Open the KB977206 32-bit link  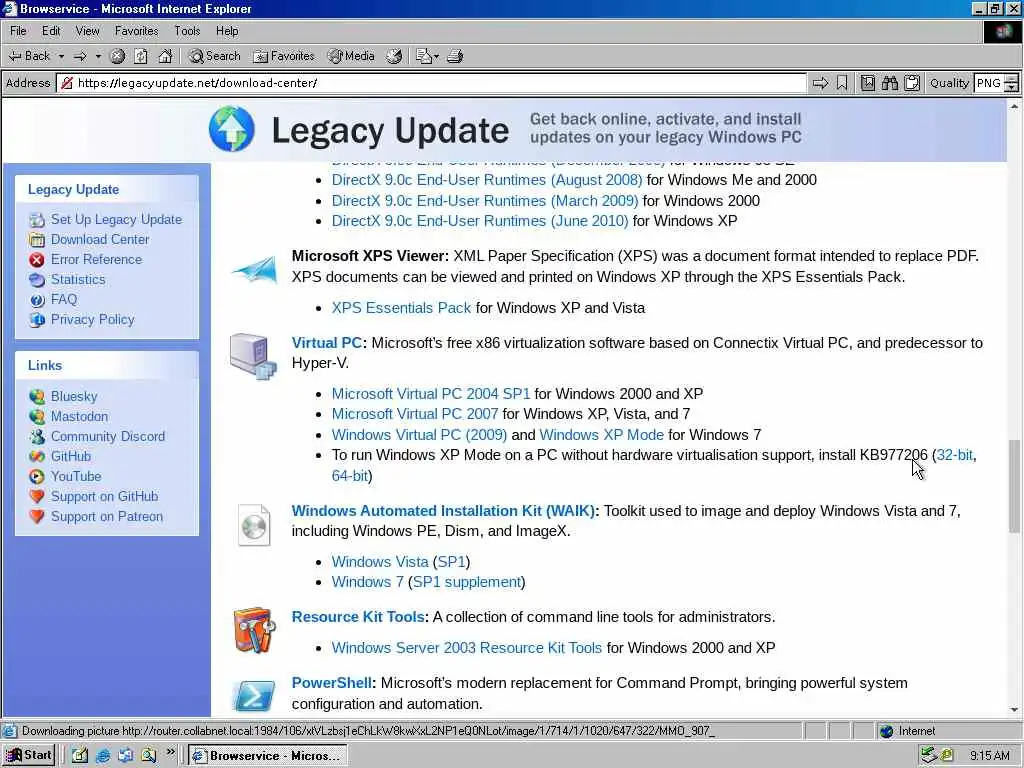[x=955, y=455]
